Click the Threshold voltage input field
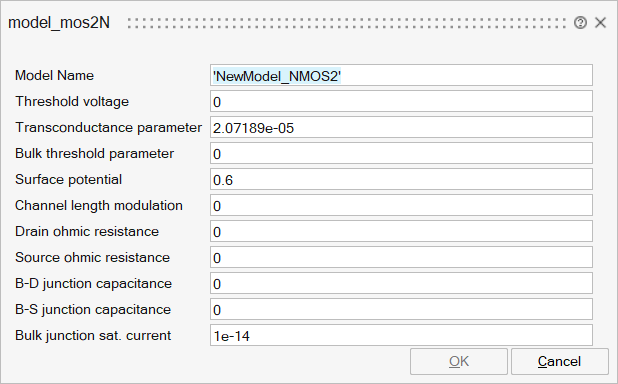The height and width of the screenshot is (384, 618). click(401, 101)
